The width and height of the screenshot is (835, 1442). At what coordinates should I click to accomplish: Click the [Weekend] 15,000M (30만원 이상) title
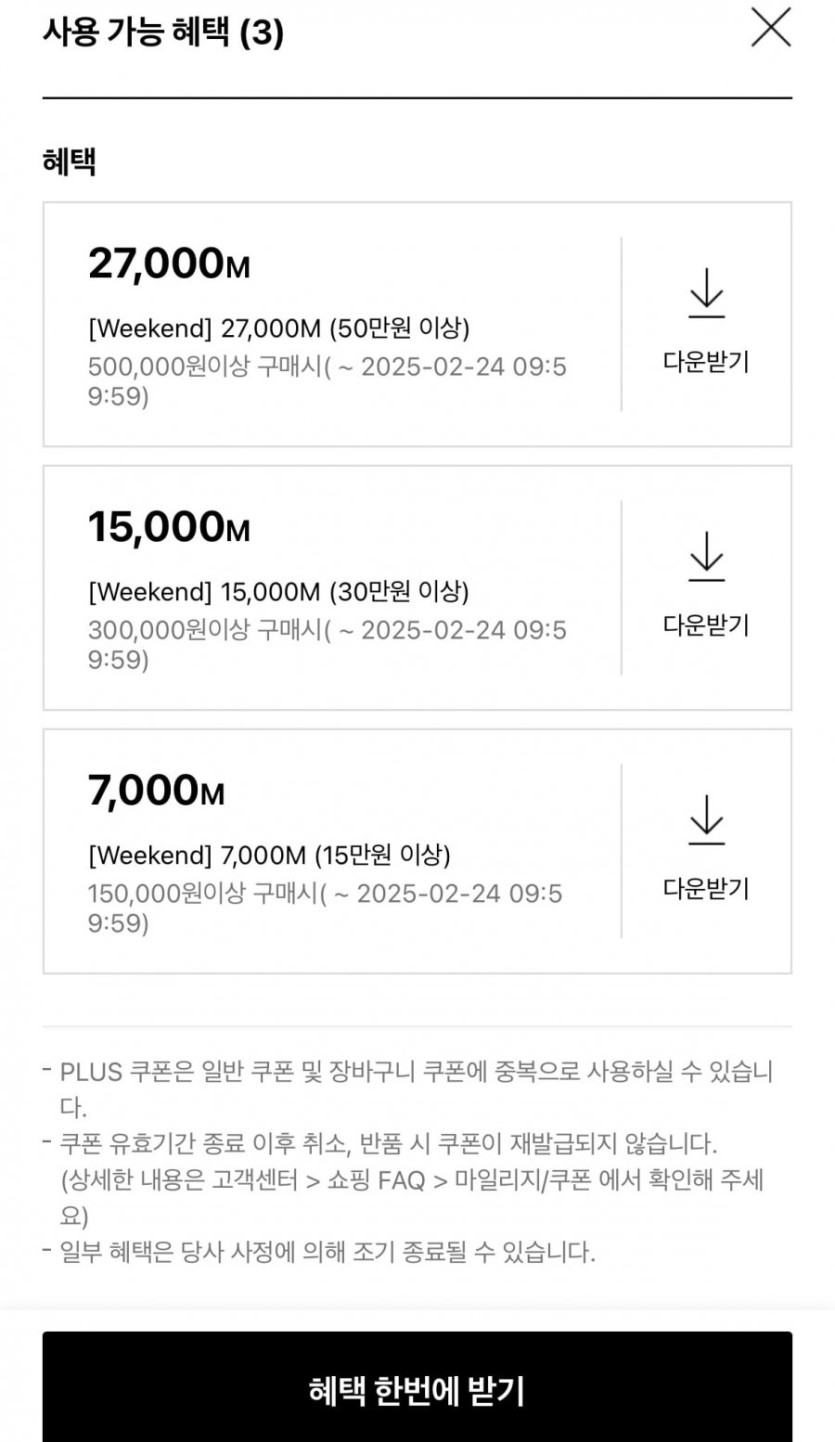(x=278, y=591)
